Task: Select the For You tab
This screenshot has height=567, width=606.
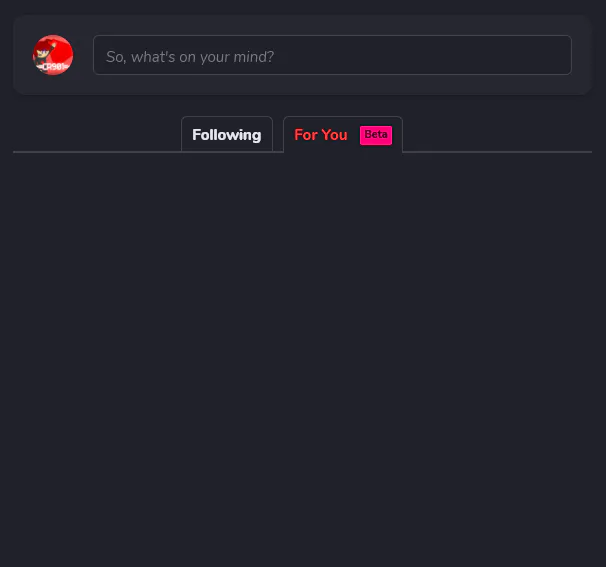Action: point(343,134)
